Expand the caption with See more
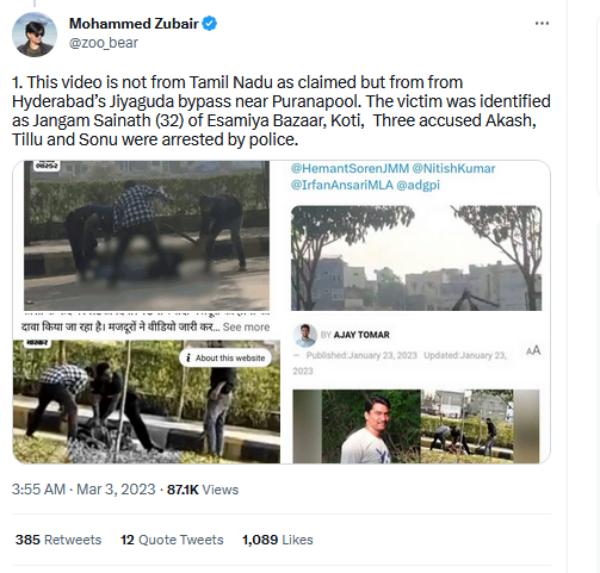The width and height of the screenshot is (600, 573). click(x=246, y=327)
